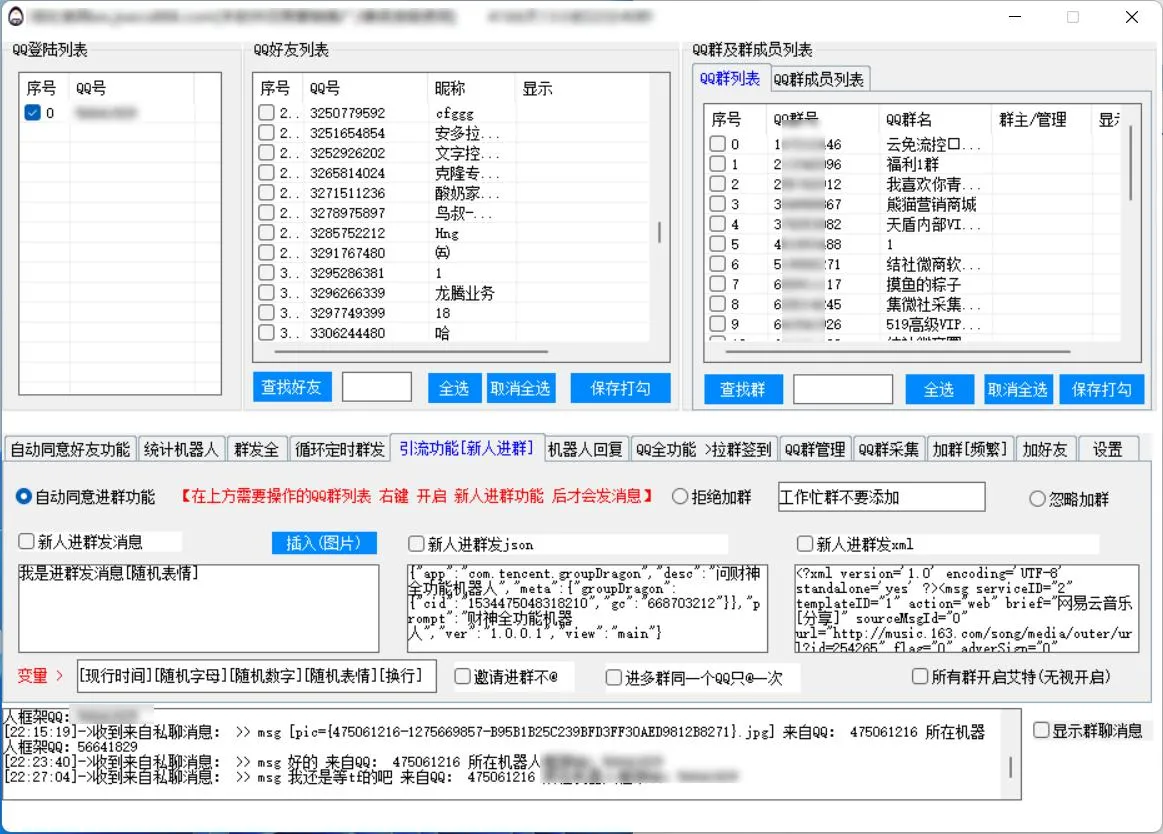Open the 机器人回复 tab
Image resolution: width=1163 pixels, height=834 pixels.
[585, 450]
